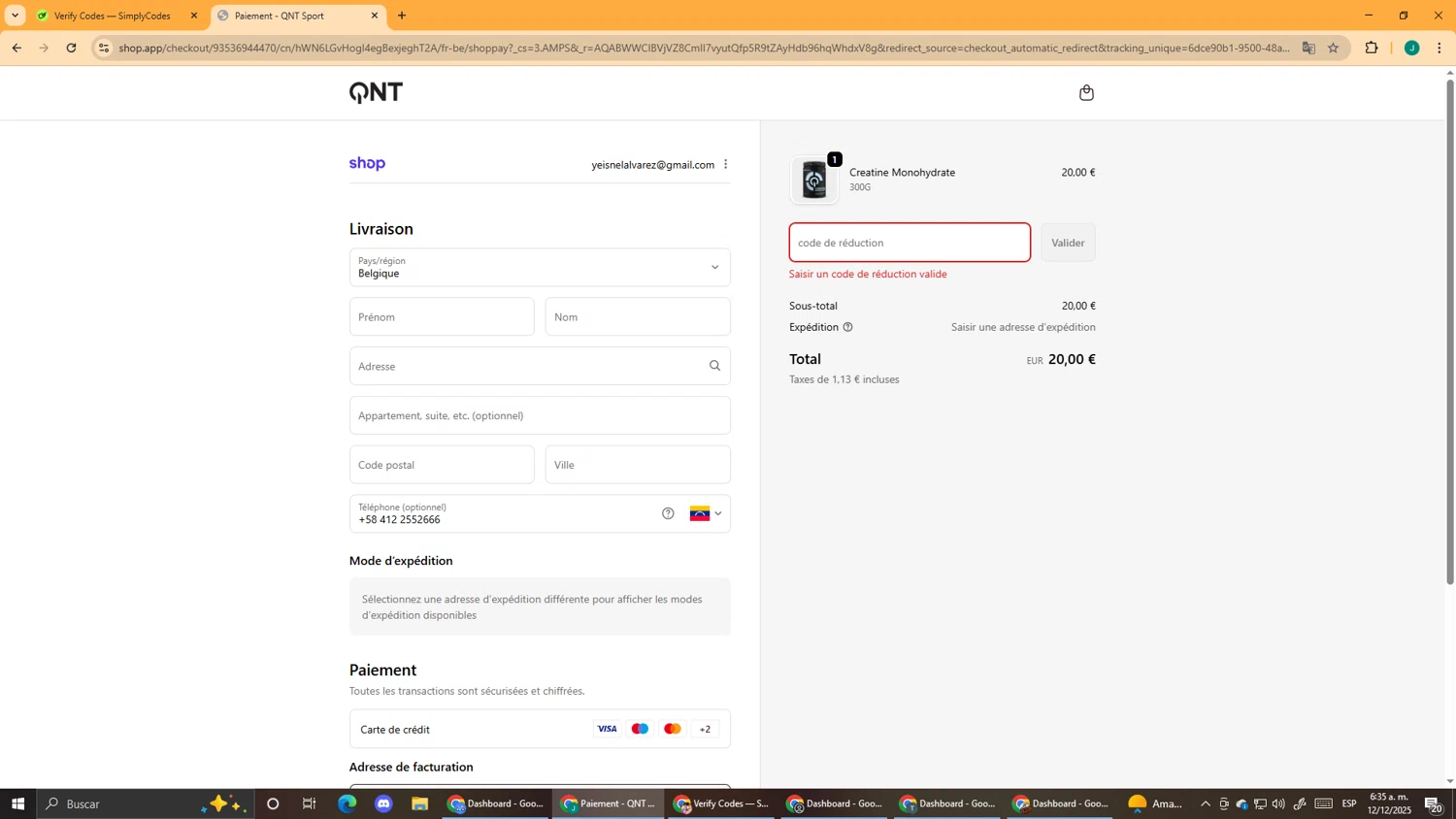Screen dimensions: 1456x819
Task: Click the Creatine Monohydrate product thumbnail
Action: [x=814, y=180]
